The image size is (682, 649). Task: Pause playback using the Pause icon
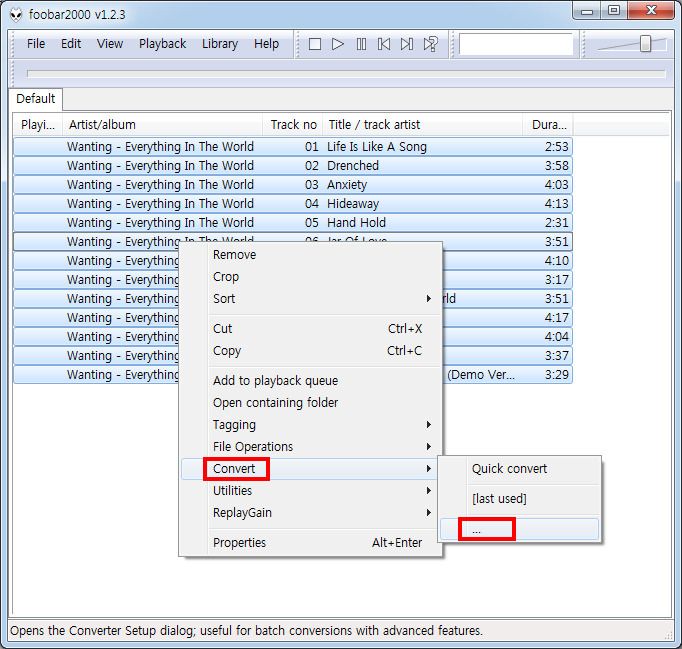[361, 44]
